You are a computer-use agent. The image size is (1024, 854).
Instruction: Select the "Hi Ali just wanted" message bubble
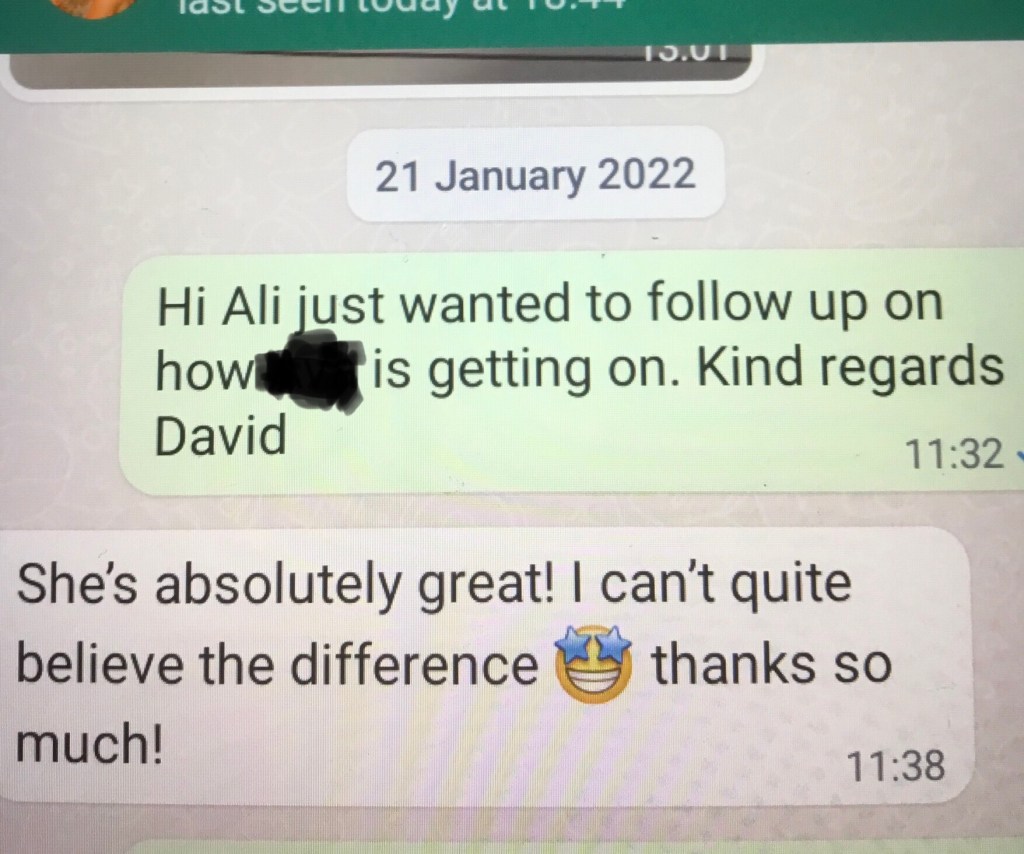pos(571,372)
